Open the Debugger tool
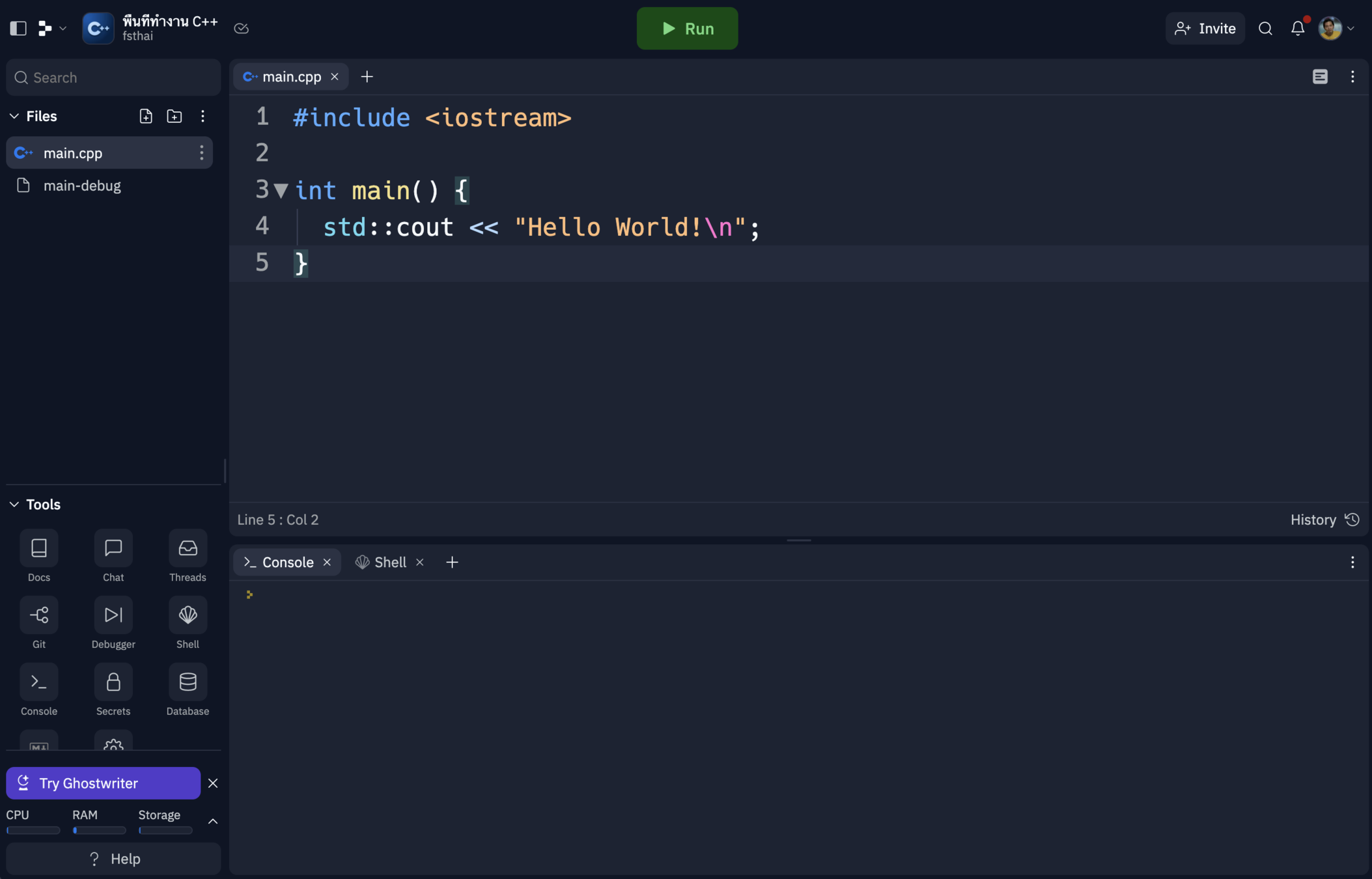Viewport: 1372px width, 879px height. pyautogui.click(x=113, y=615)
